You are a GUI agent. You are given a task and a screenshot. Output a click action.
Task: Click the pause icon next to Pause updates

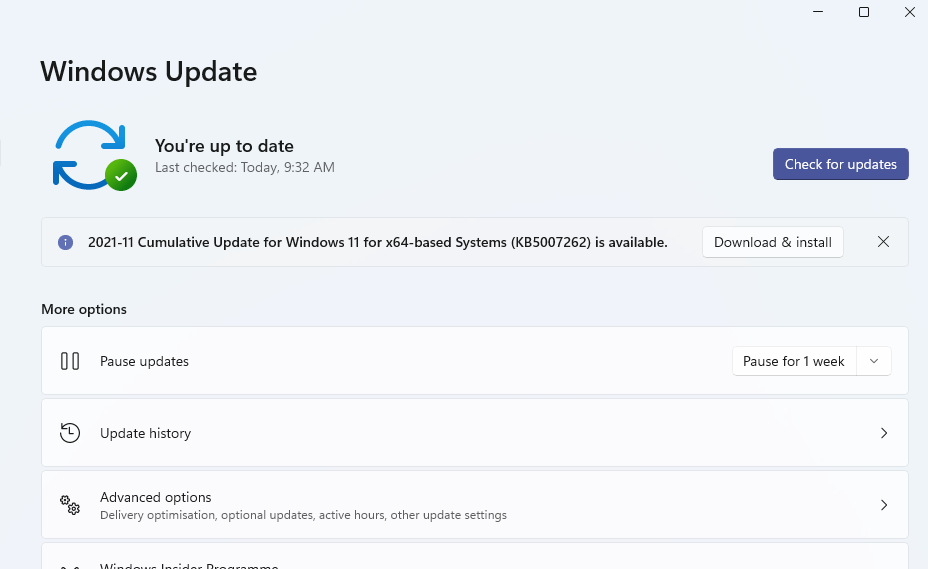pyautogui.click(x=70, y=361)
